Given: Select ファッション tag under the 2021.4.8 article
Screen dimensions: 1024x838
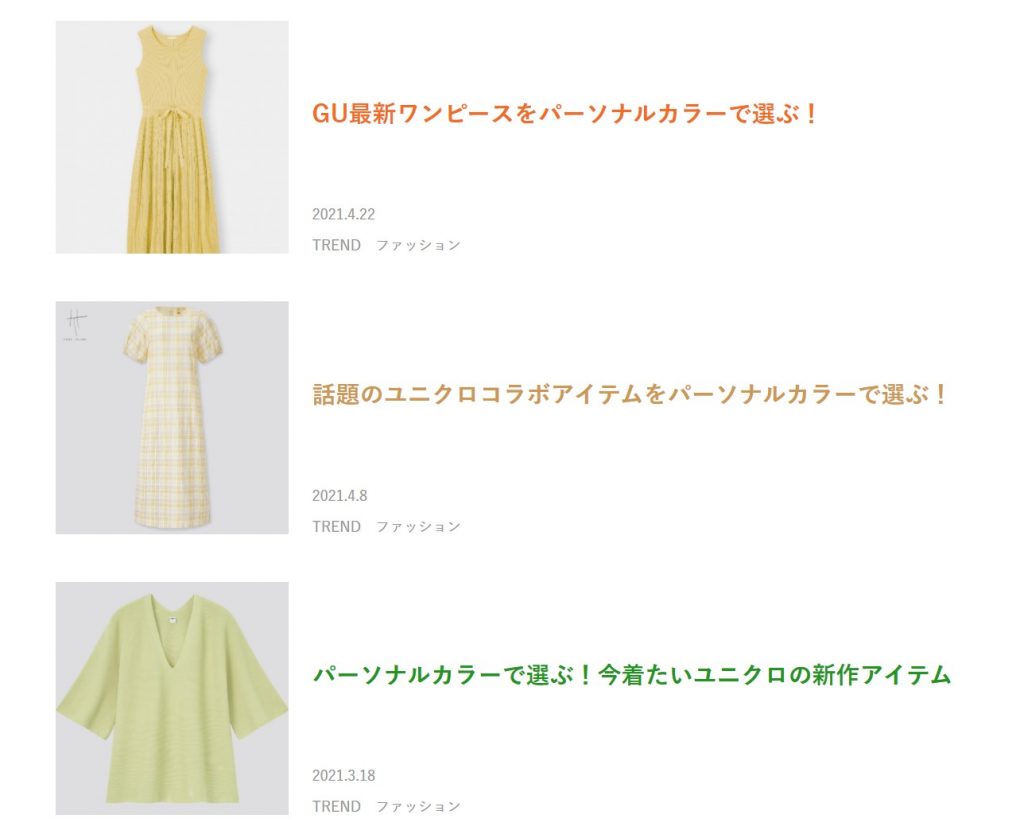Looking at the screenshot, I should pyautogui.click(x=419, y=526).
